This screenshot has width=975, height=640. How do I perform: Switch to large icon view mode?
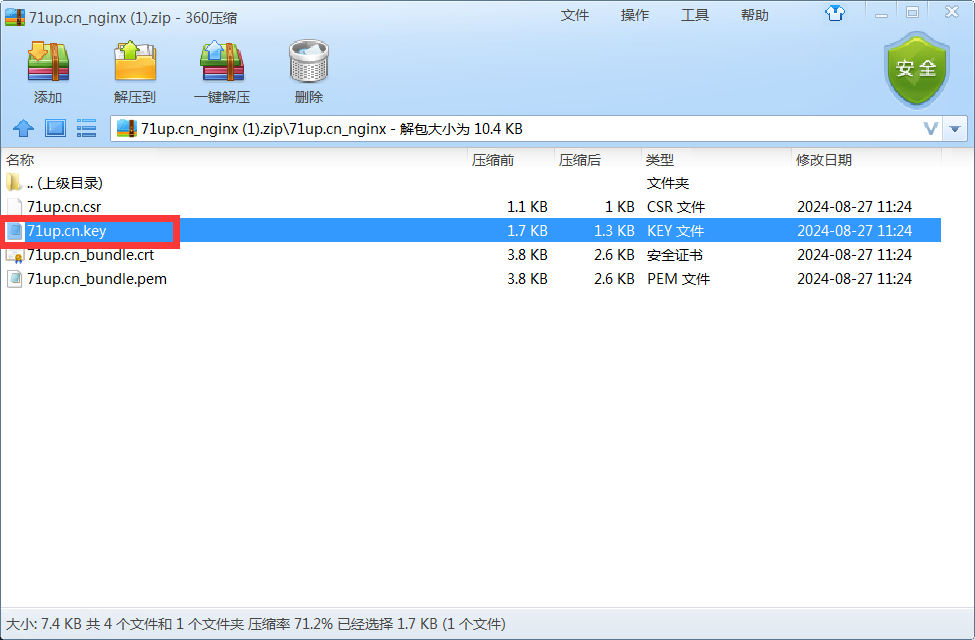click(55, 129)
